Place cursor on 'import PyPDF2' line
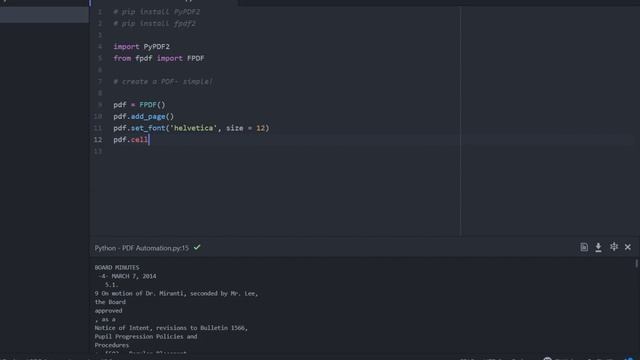 (x=142, y=47)
